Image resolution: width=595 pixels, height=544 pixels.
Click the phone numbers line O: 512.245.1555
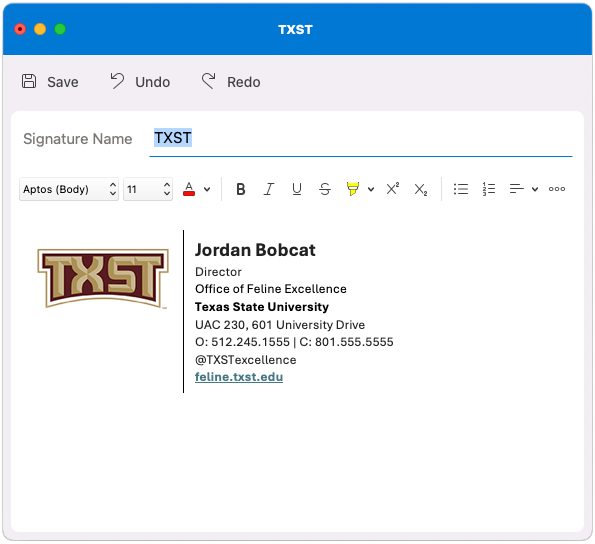coord(294,342)
